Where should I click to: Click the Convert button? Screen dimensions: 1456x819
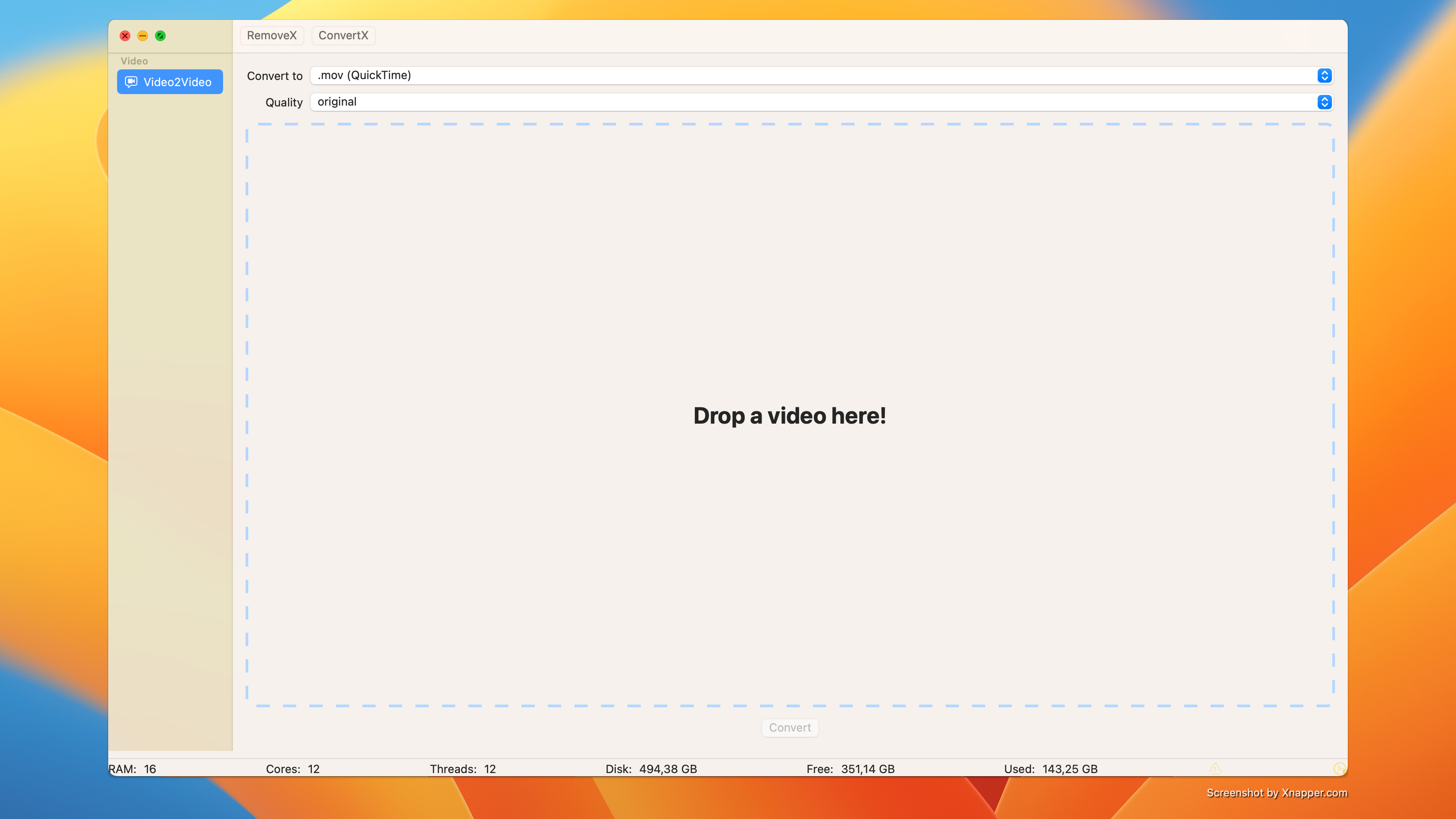coord(790,727)
